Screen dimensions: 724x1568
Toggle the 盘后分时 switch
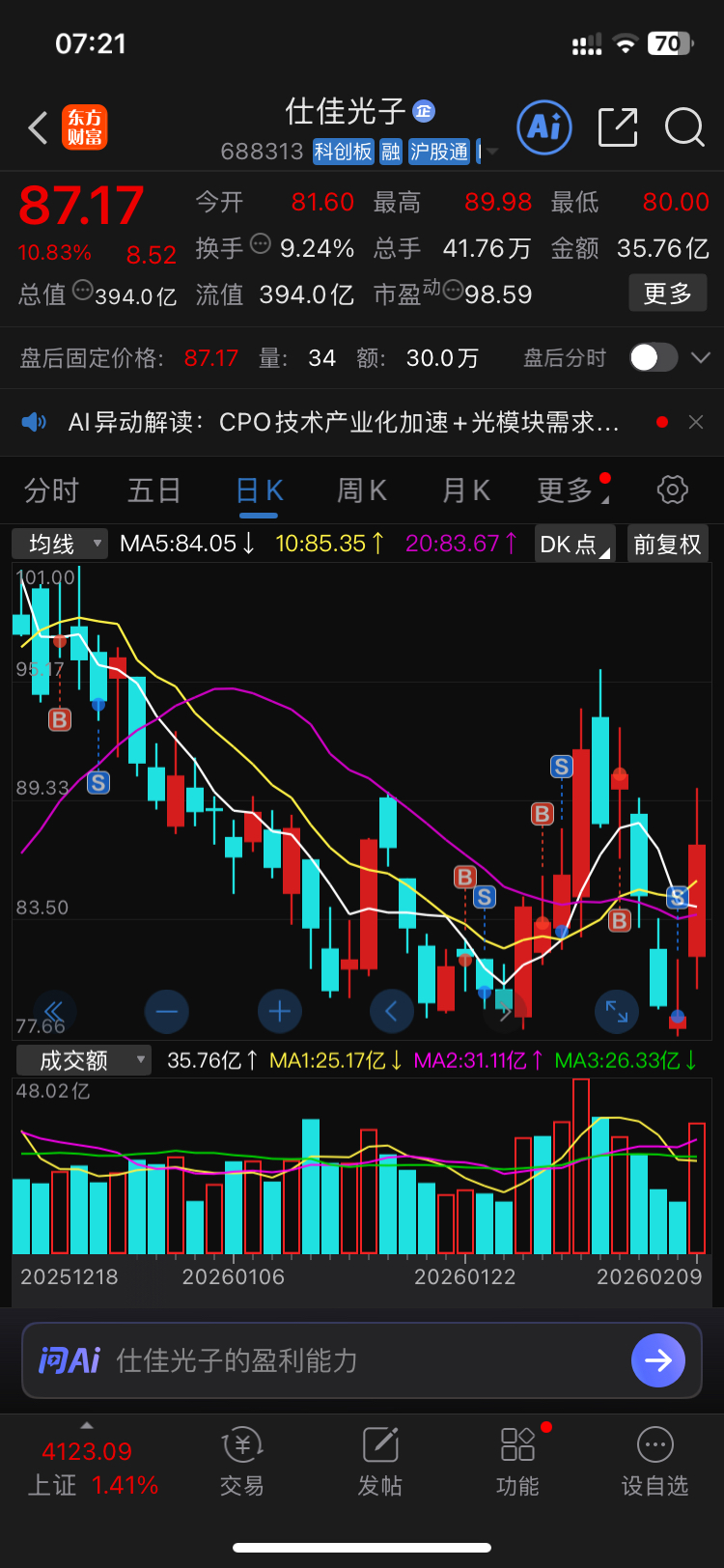pos(654,357)
